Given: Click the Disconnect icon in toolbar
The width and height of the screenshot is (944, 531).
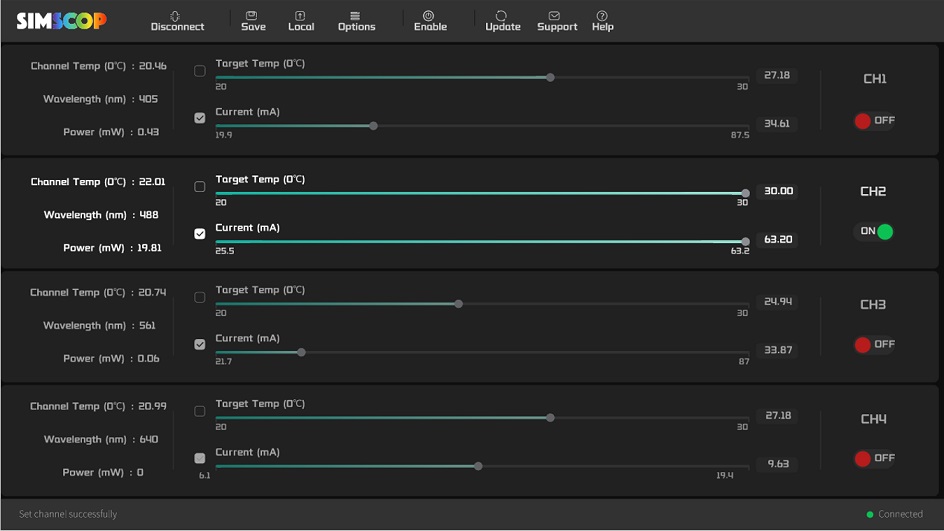Looking at the screenshot, I should (x=177, y=16).
